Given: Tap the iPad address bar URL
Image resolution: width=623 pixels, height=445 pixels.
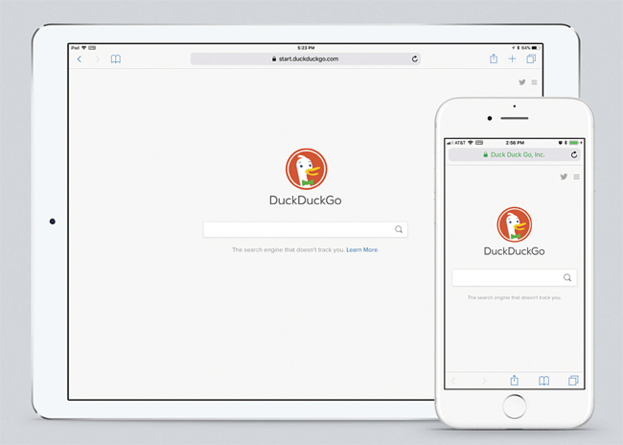Looking at the screenshot, I should (305, 59).
